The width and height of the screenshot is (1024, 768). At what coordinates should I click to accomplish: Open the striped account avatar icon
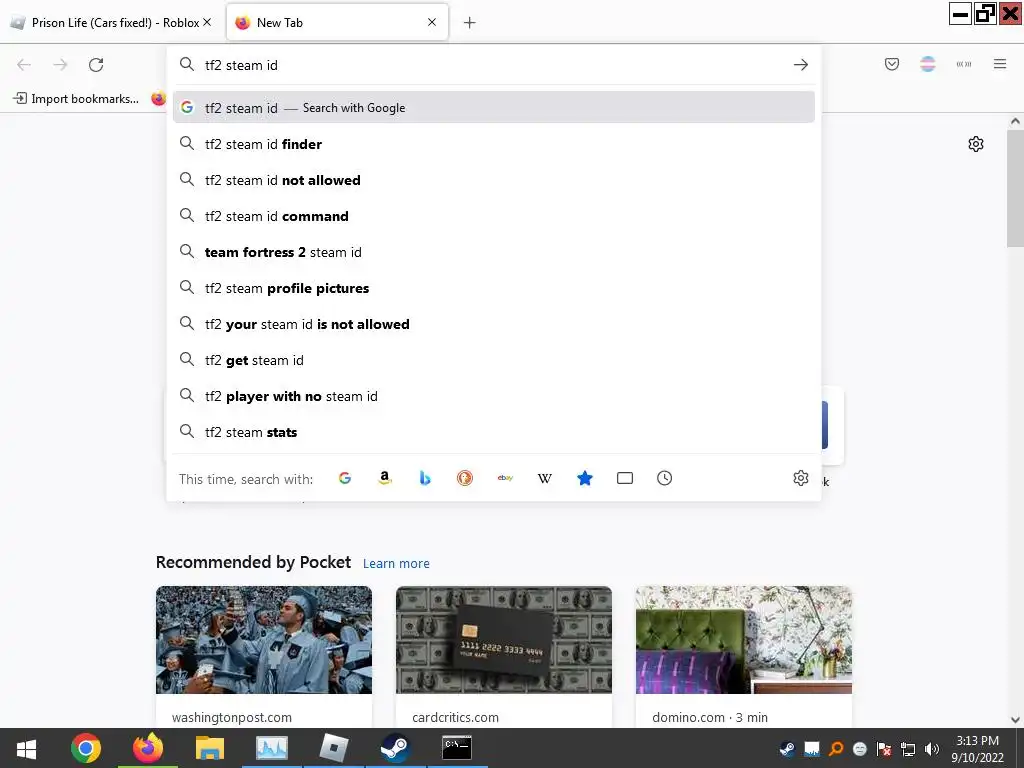[x=927, y=64]
